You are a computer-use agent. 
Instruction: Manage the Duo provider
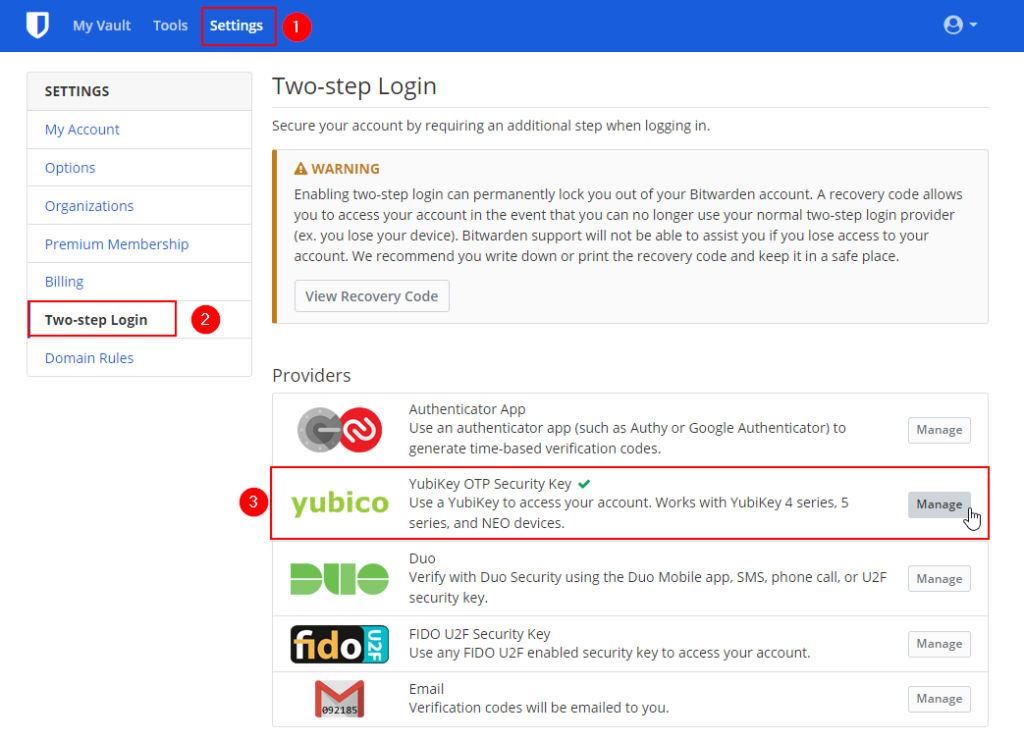[939, 579]
